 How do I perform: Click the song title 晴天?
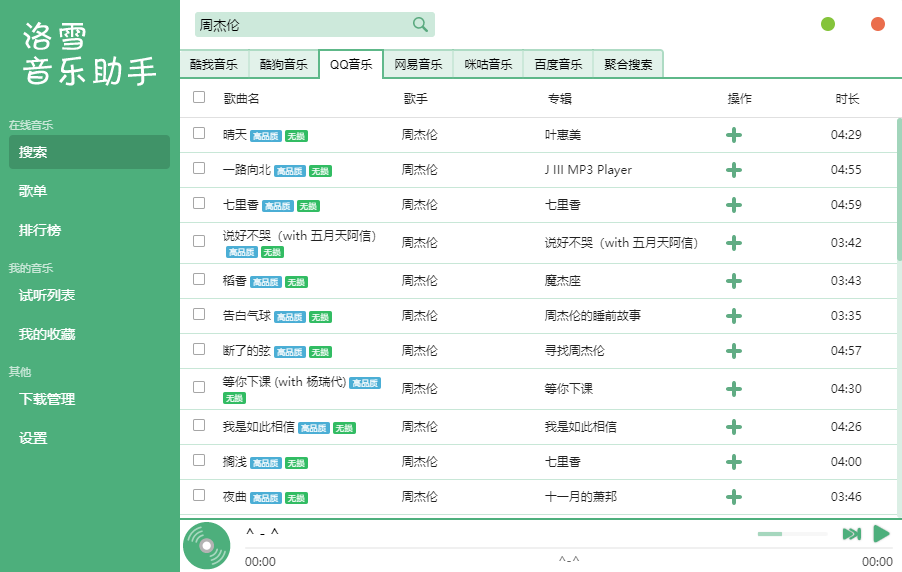(x=235, y=135)
